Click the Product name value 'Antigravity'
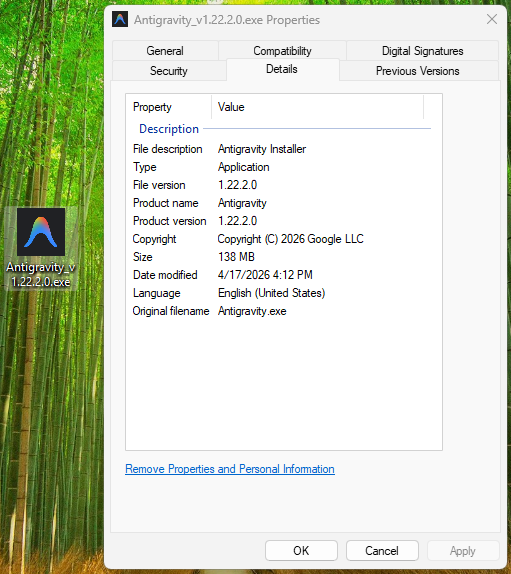 [x=242, y=203]
